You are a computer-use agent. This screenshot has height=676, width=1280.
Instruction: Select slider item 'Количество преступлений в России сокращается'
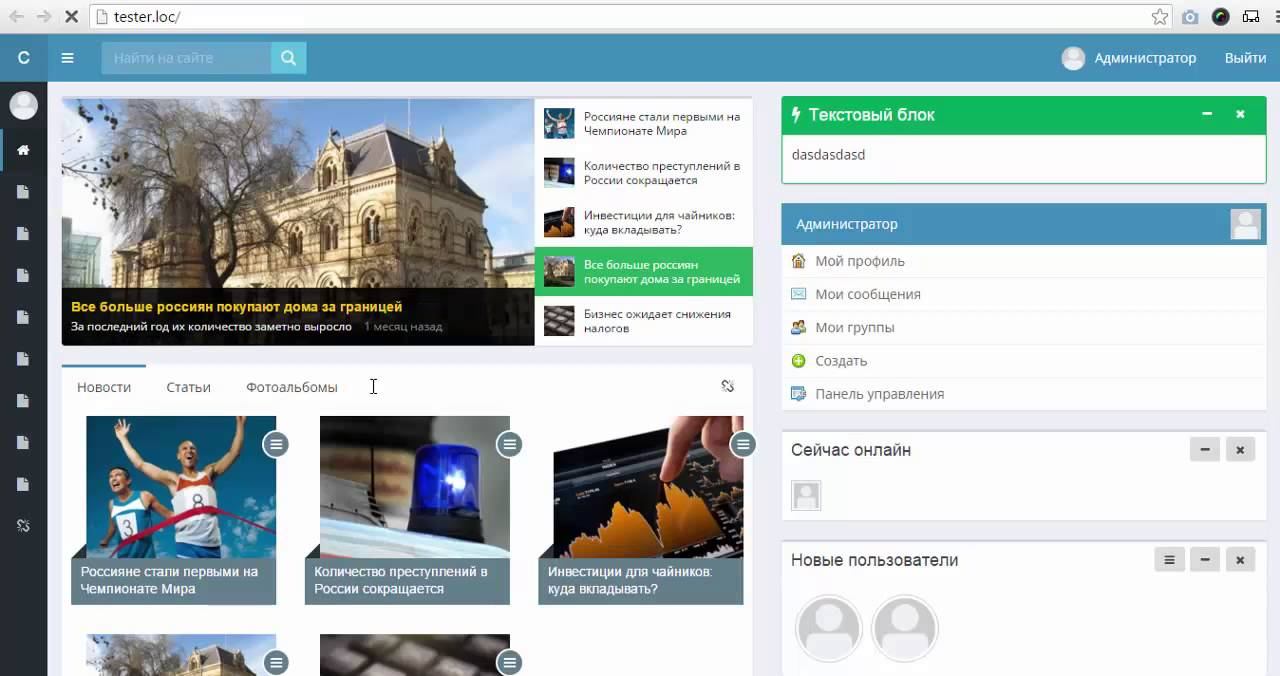tap(644, 173)
